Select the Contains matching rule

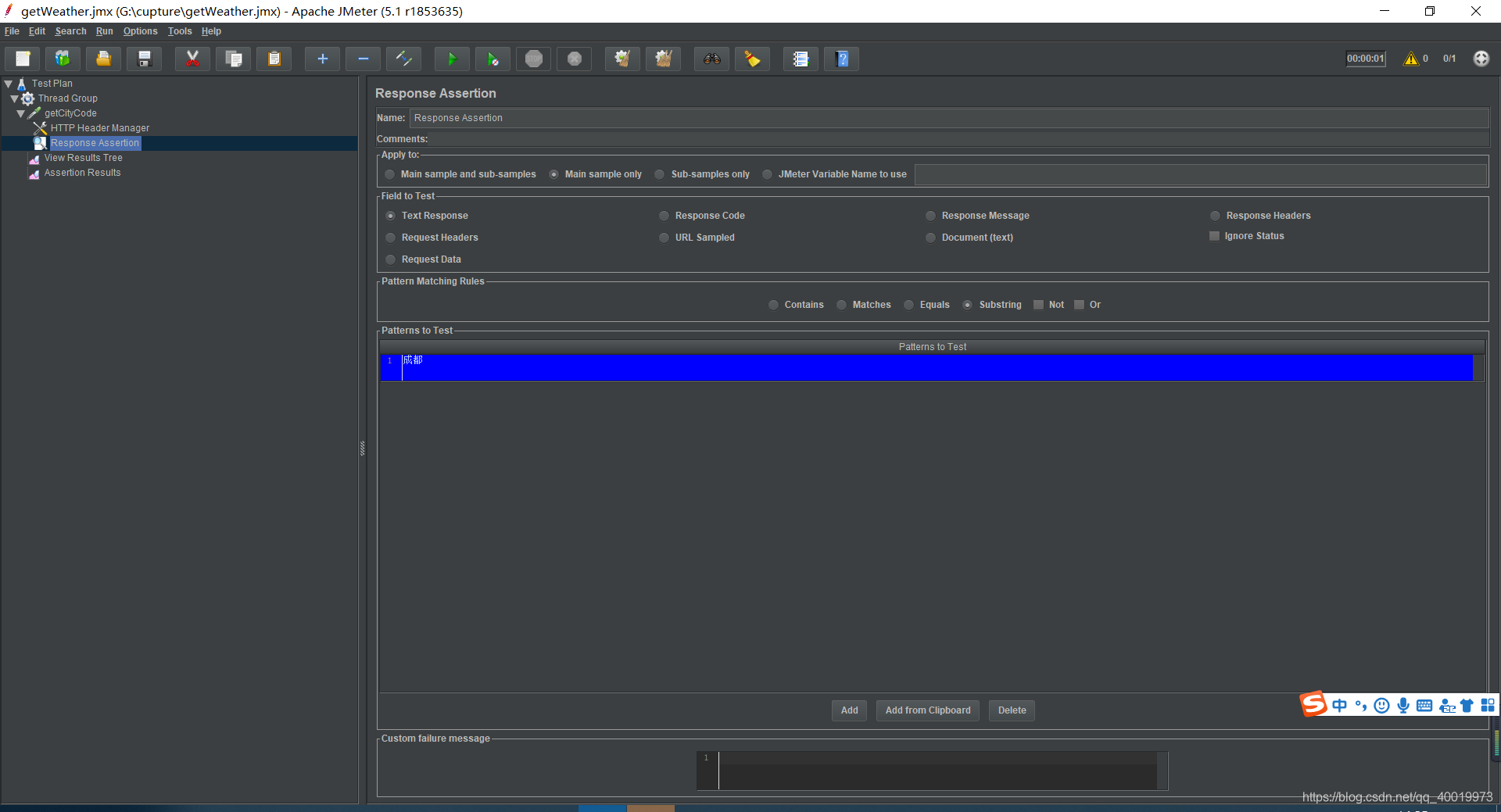774,305
